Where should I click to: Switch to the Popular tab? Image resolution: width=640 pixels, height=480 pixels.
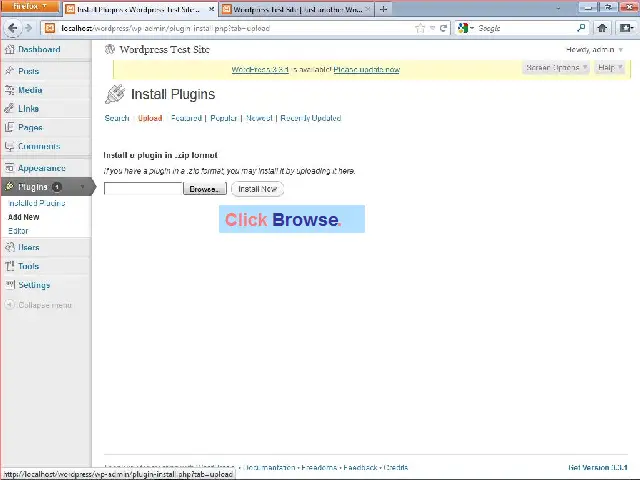224,118
